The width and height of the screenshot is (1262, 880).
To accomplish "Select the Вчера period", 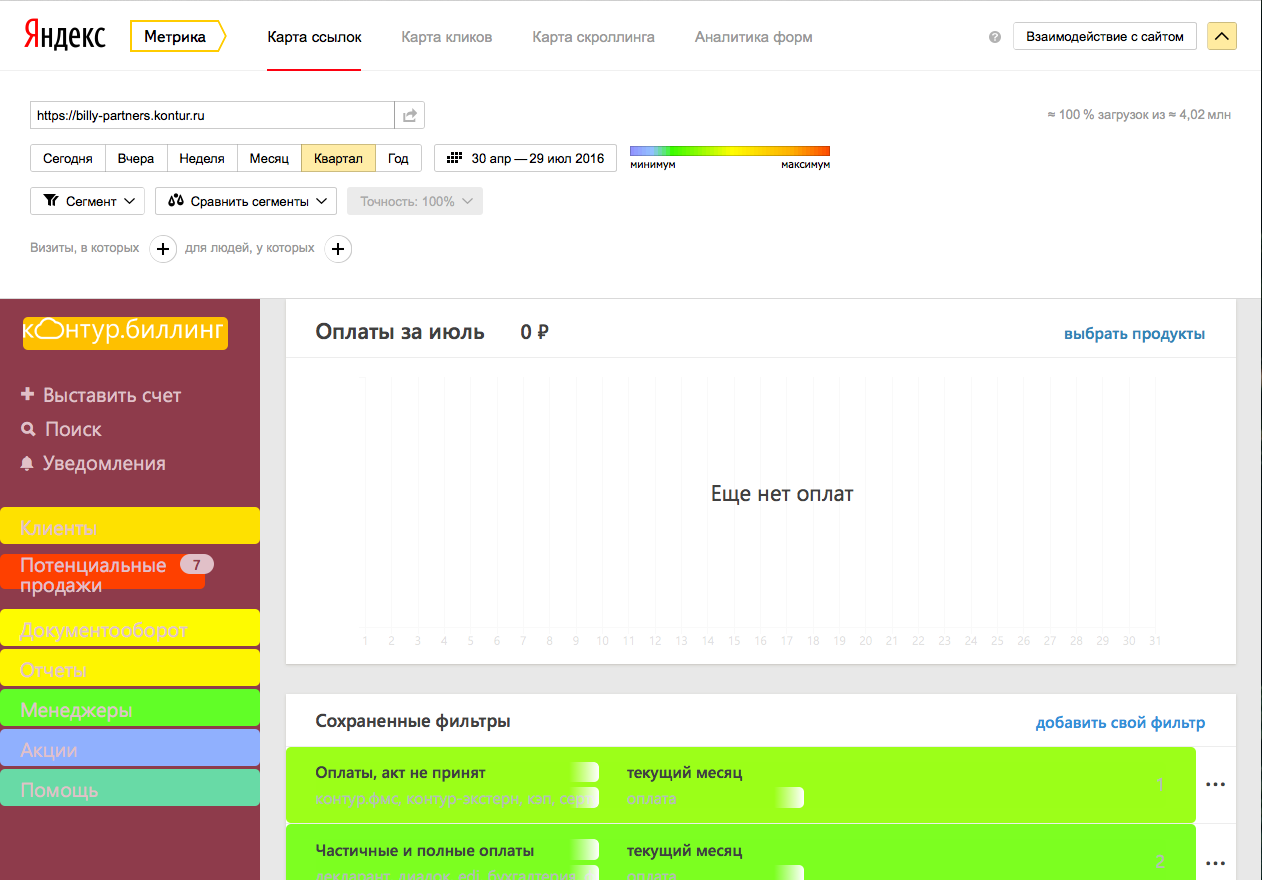I will point(136,158).
